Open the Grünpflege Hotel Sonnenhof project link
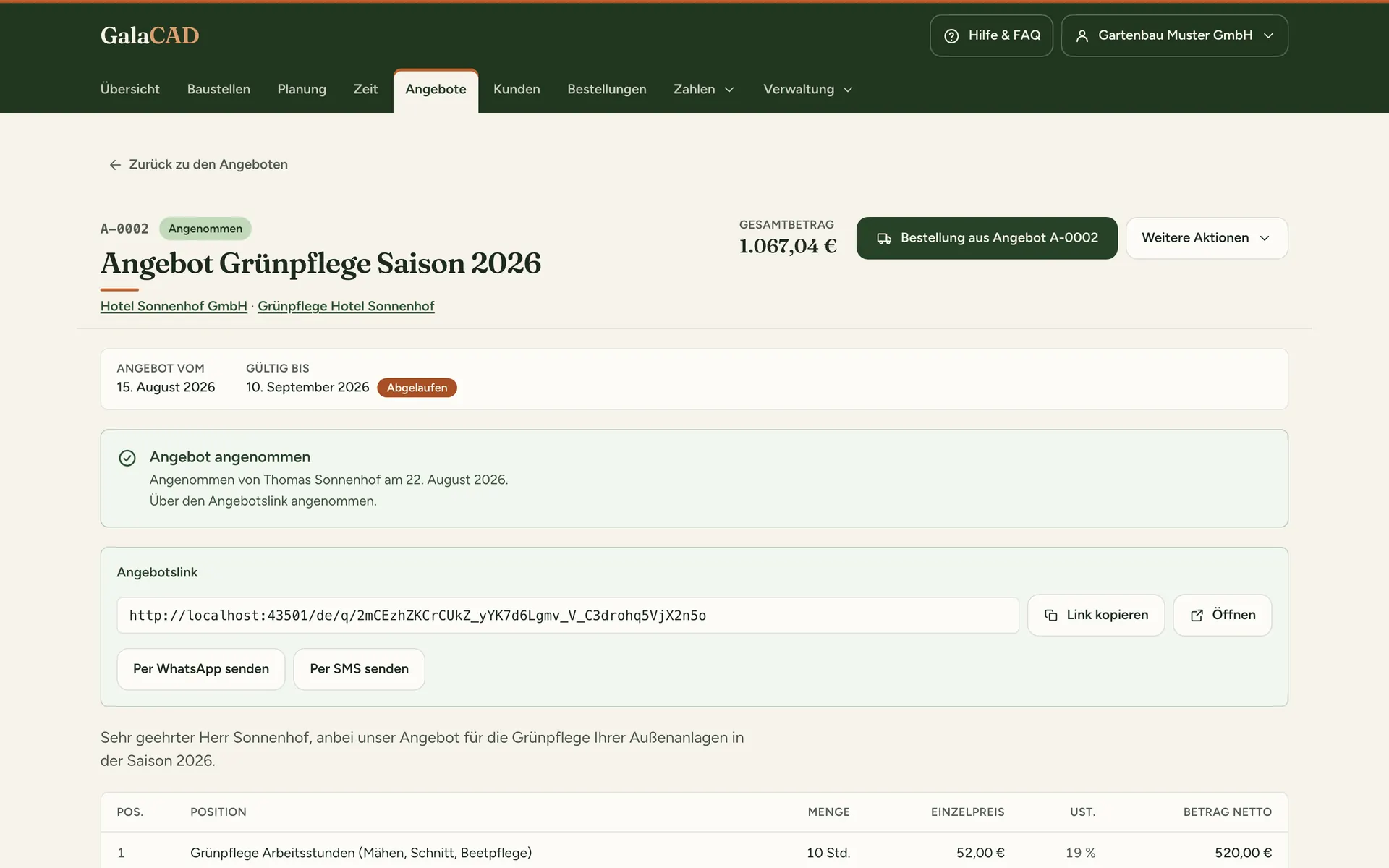The width and height of the screenshot is (1389, 868). 346,306
